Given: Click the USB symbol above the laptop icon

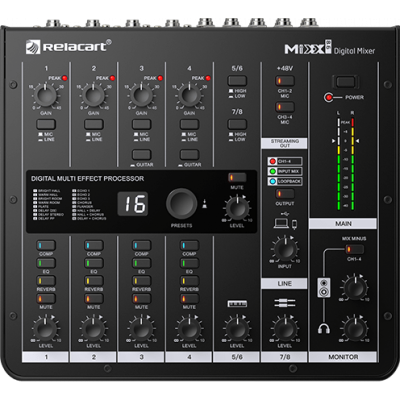Looking at the screenshot, I should [x=285, y=214].
